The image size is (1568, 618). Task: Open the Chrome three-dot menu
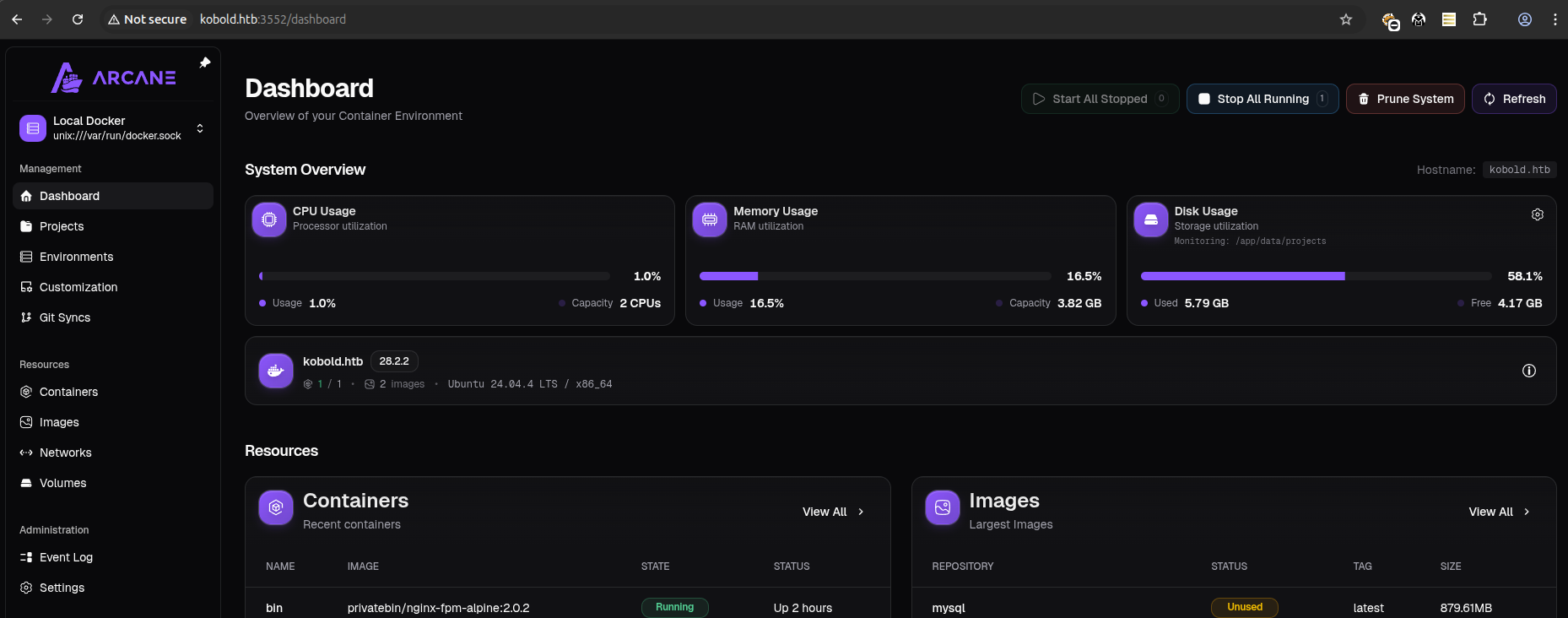(1555, 19)
